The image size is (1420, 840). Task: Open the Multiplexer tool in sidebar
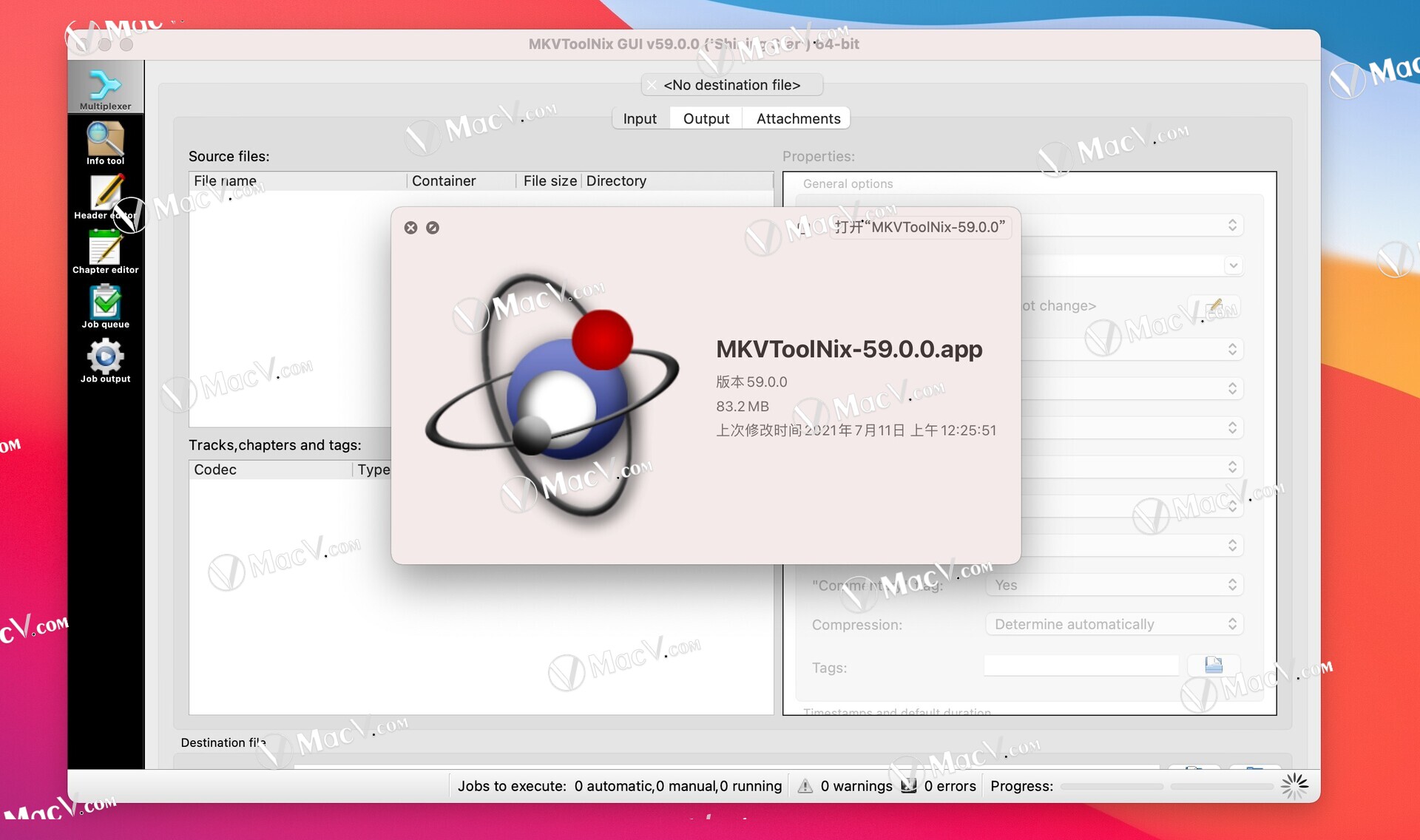(105, 89)
